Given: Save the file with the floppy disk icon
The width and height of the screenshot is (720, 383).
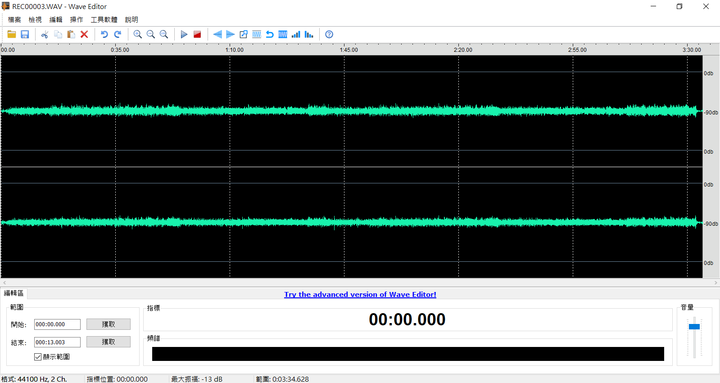Looking at the screenshot, I should pyautogui.click(x=25, y=34).
